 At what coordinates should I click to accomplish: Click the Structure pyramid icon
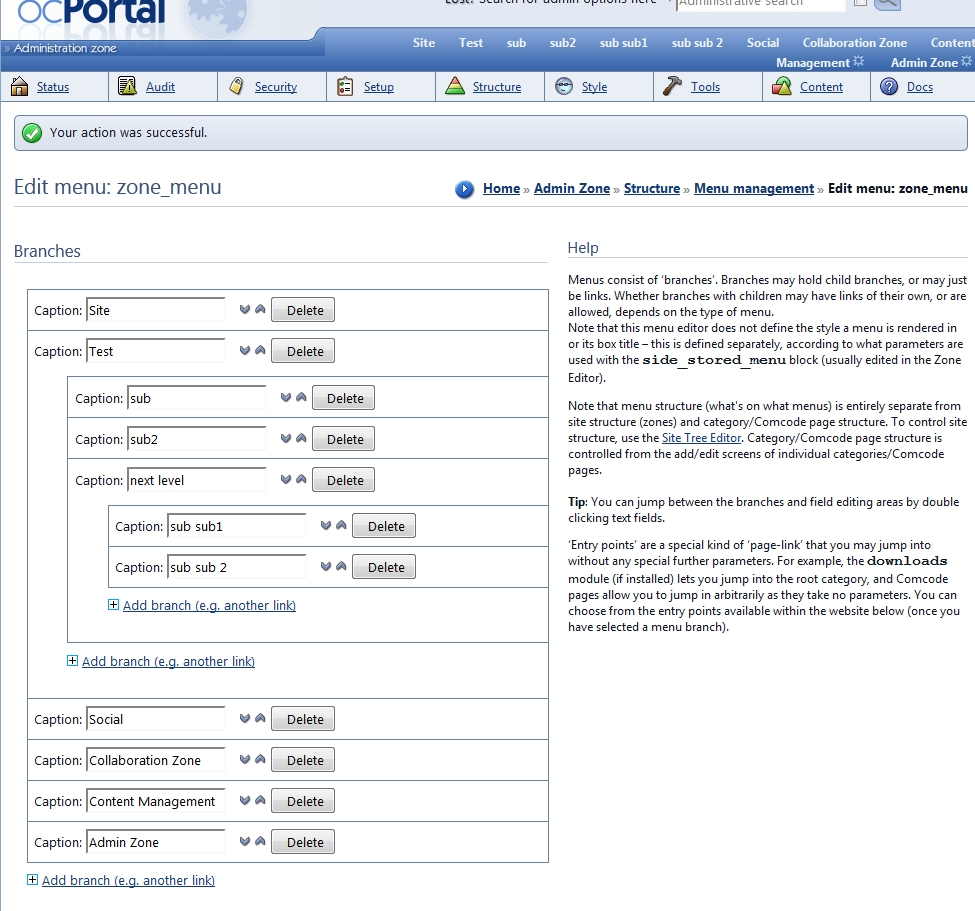[x=455, y=87]
